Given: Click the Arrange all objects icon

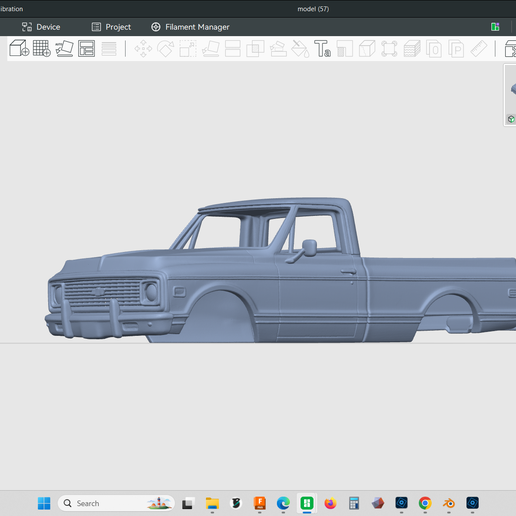Looking at the screenshot, I should pos(87,49).
